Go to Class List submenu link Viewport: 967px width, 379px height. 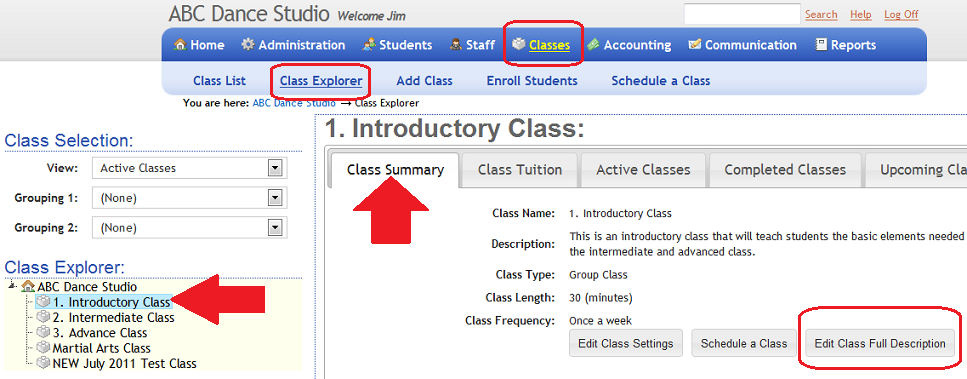tap(220, 81)
